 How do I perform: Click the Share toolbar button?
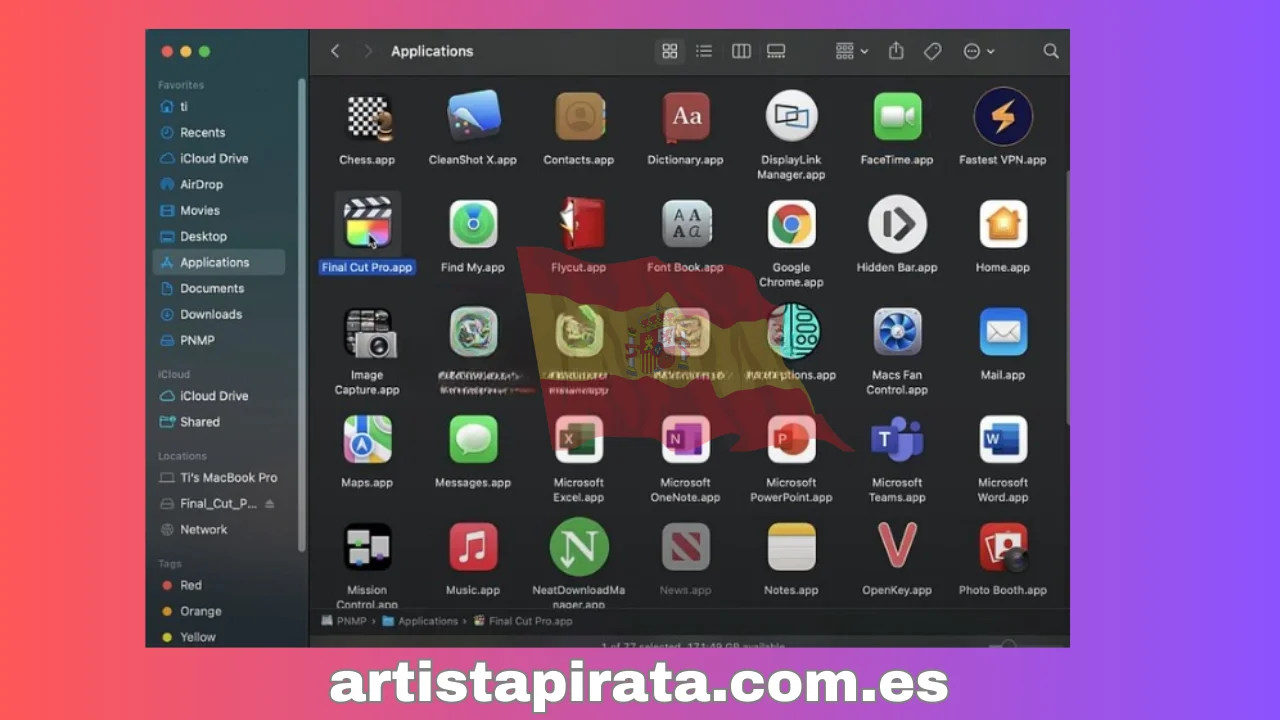coord(896,51)
